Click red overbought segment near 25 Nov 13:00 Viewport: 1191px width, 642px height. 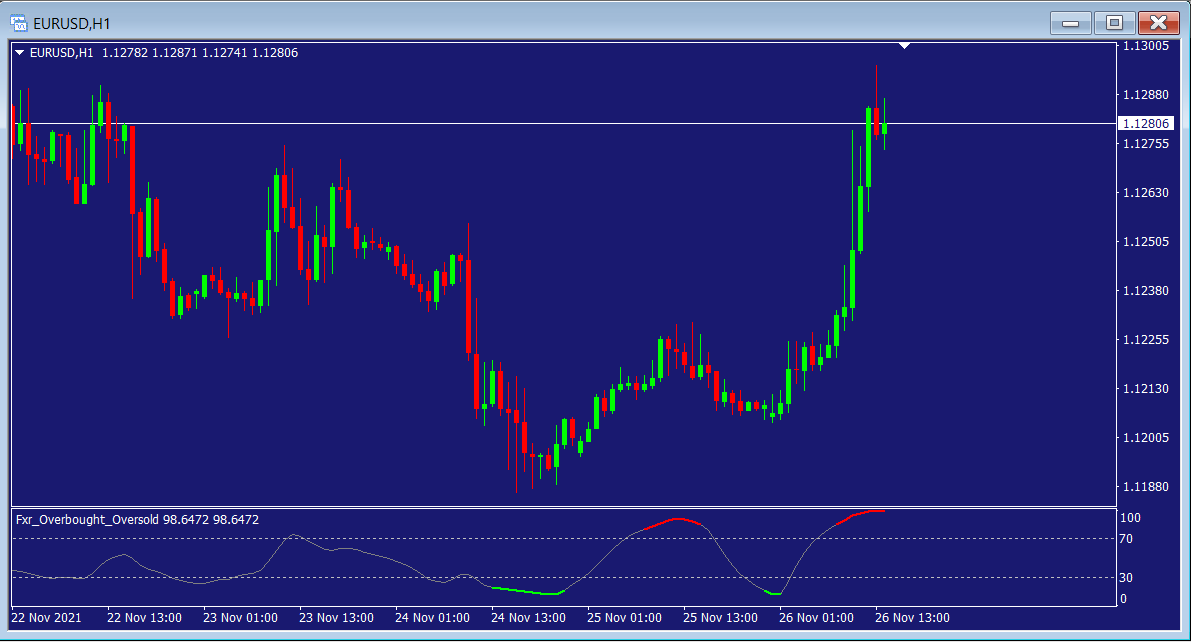[676, 520]
